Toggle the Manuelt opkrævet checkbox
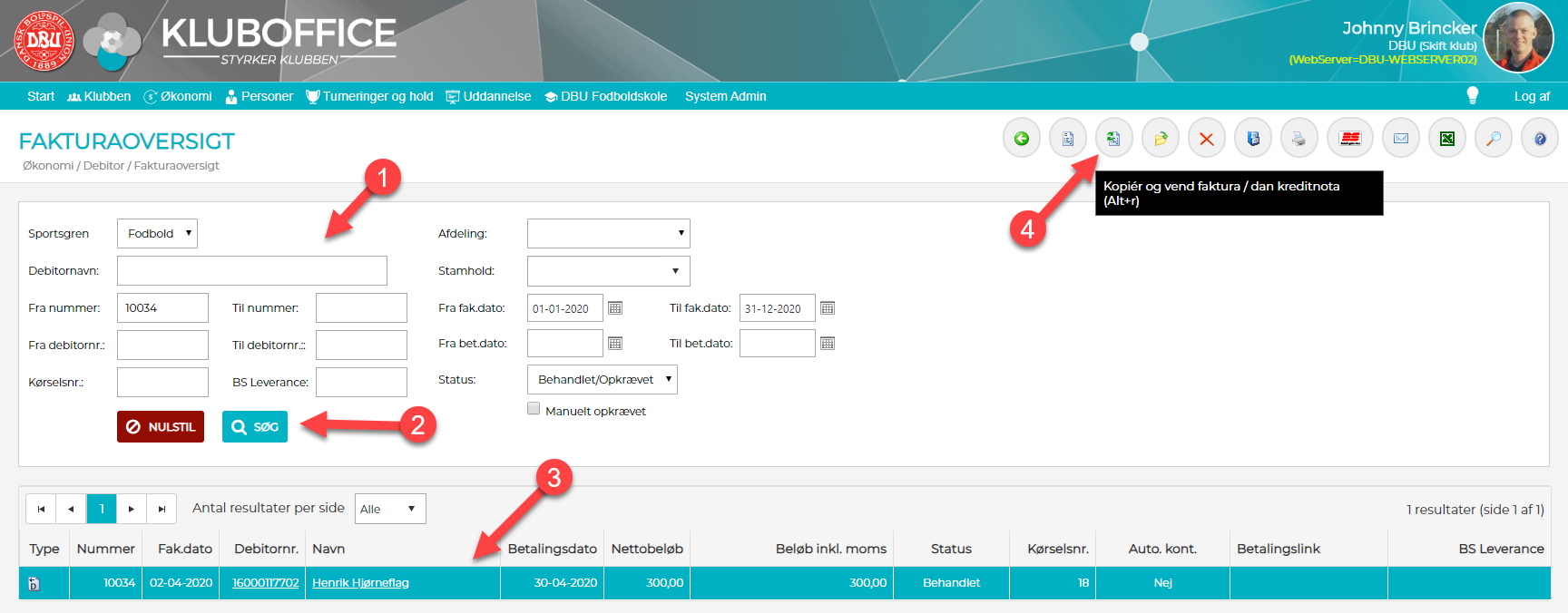The width and height of the screenshot is (1568, 613). (534, 409)
